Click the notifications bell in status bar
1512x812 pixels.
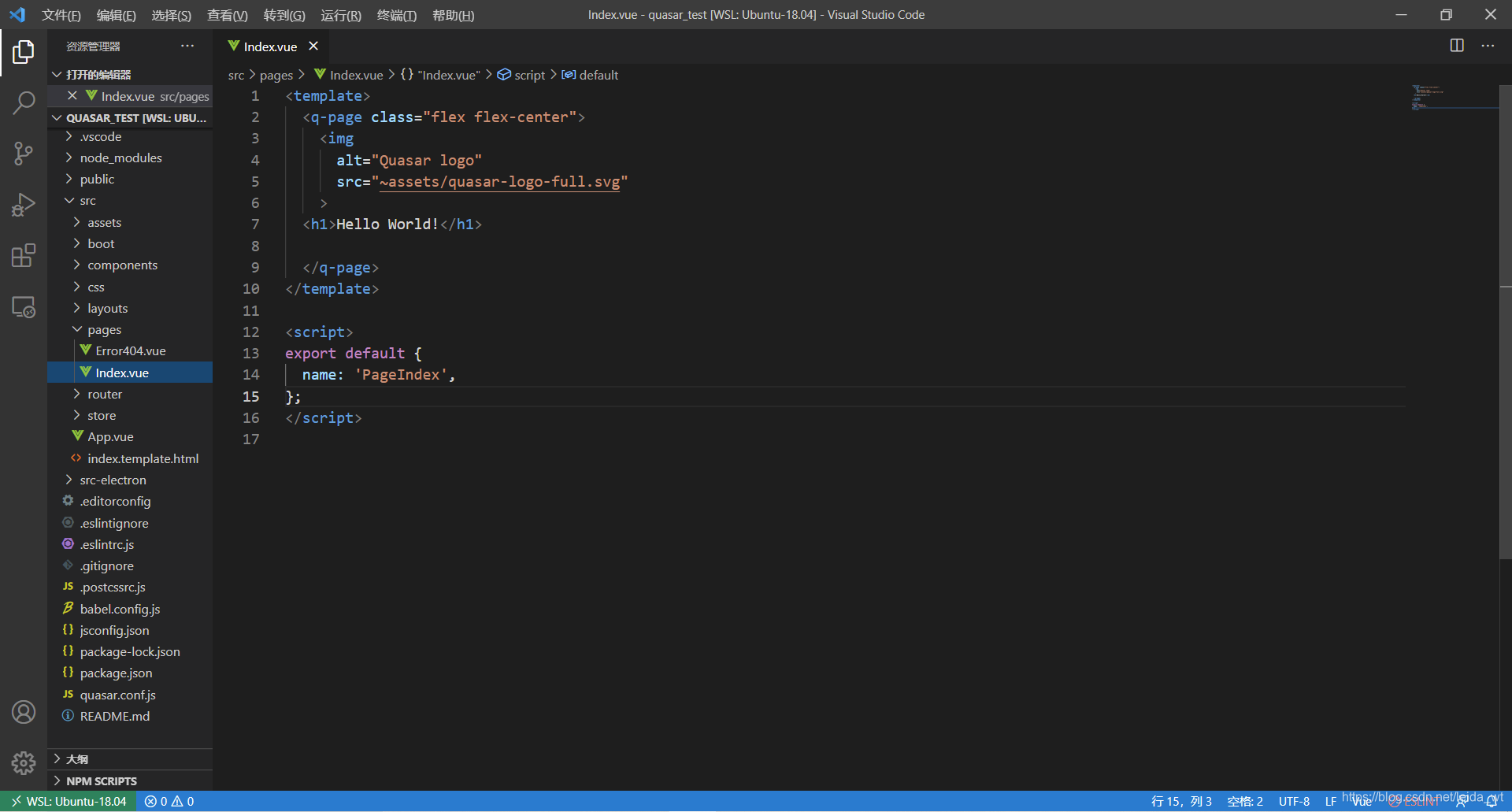pos(1492,801)
